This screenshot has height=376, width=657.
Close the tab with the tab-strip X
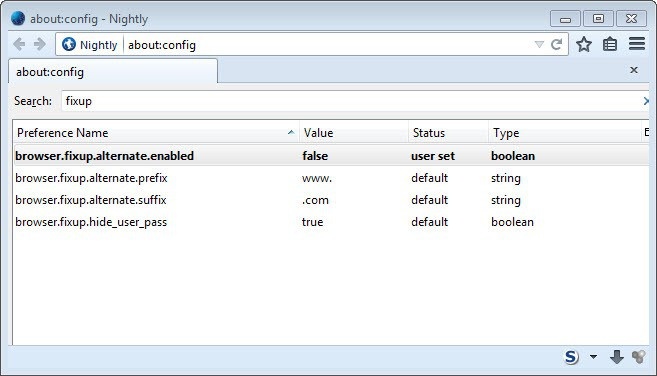[x=634, y=70]
